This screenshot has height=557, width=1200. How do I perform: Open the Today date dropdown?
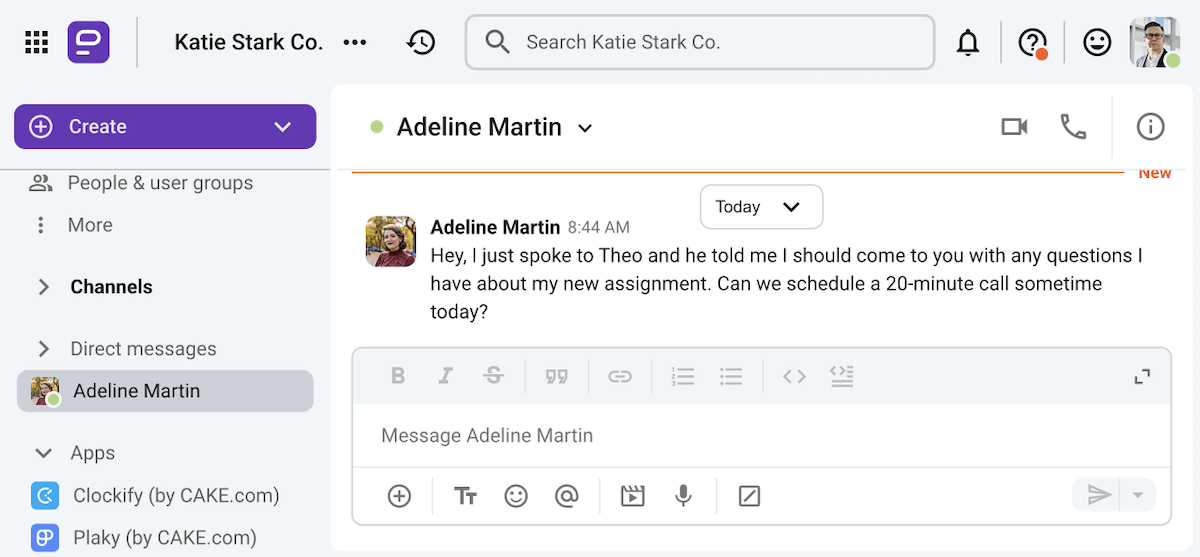761,207
